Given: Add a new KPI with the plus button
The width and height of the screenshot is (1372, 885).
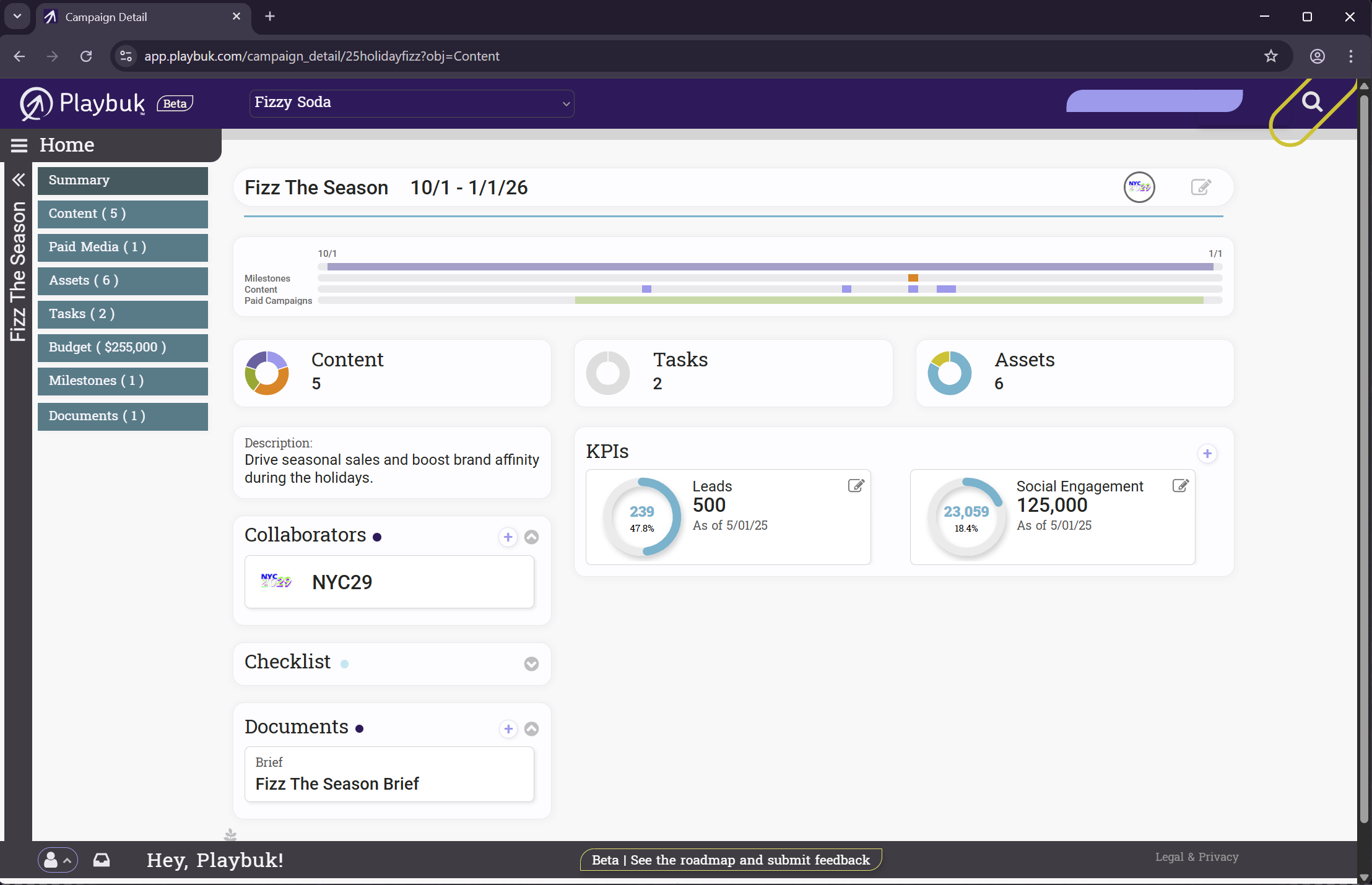Looking at the screenshot, I should coord(1208,454).
